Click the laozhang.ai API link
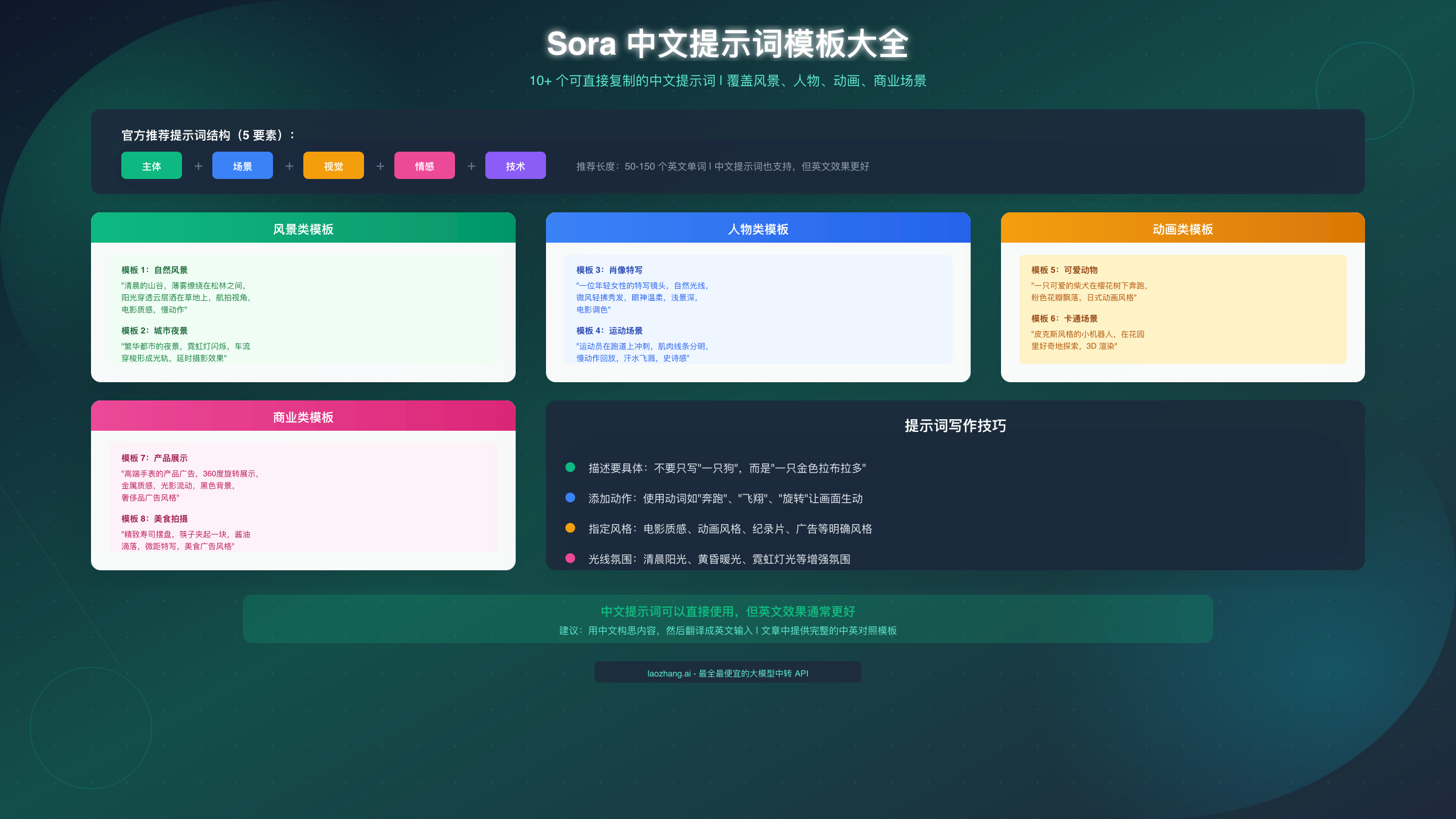1456x819 pixels. pos(728,672)
